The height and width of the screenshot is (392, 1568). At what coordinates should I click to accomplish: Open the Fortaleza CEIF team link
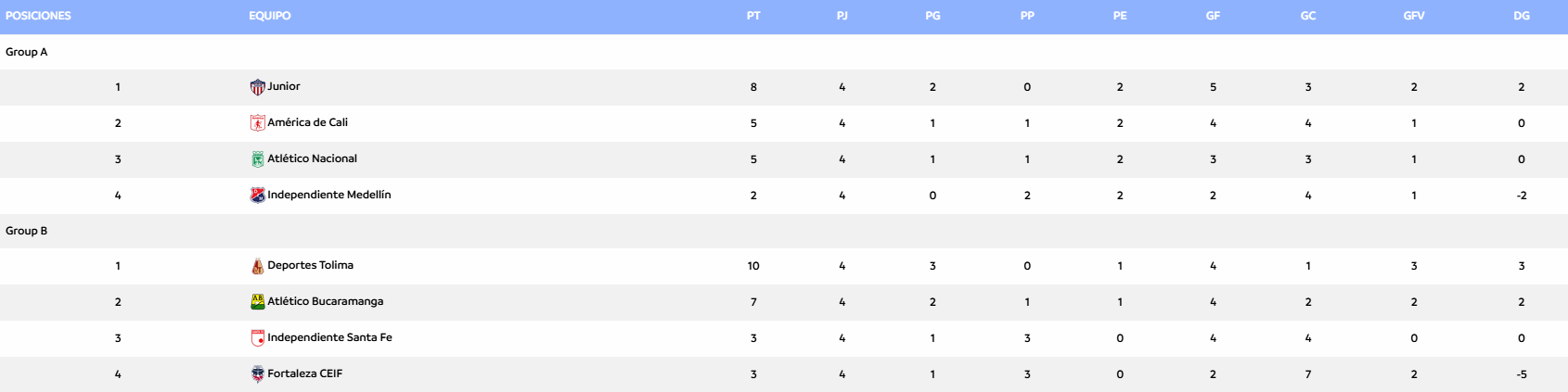click(304, 373)
